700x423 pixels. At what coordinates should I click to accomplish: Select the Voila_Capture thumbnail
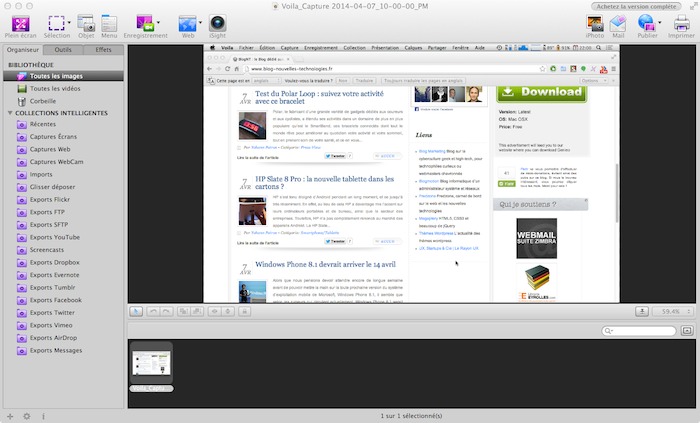pos(151,363)
